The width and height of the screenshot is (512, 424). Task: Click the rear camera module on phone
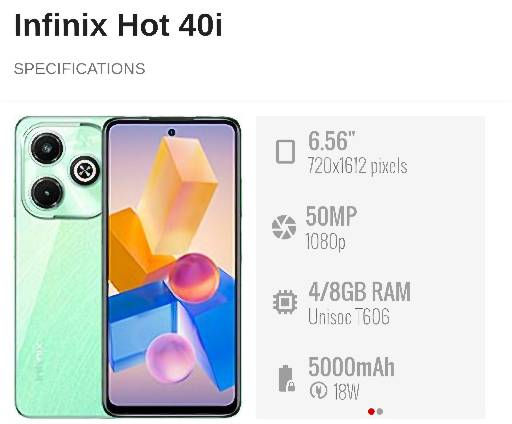point(62,171)
